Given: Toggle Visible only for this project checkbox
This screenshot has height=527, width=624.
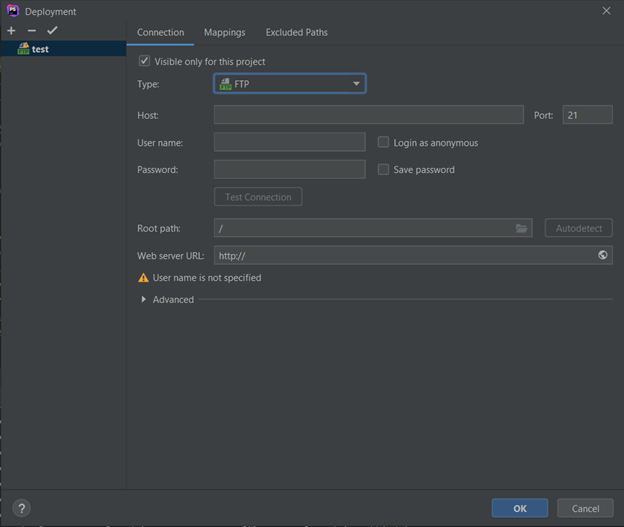Looking at the screenshot, I should point(144,61).
